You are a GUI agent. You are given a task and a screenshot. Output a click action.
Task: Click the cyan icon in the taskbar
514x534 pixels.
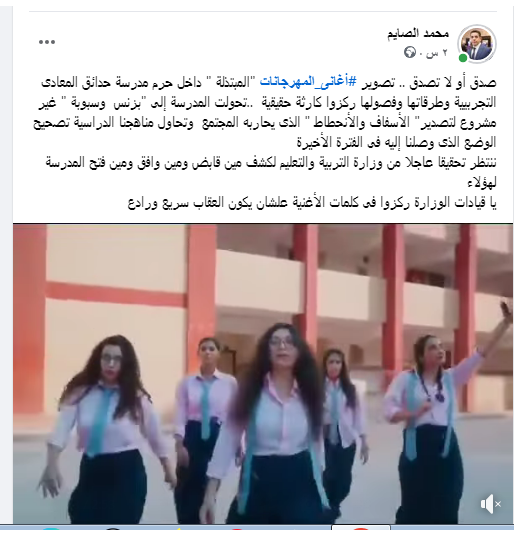pos(52,530)
